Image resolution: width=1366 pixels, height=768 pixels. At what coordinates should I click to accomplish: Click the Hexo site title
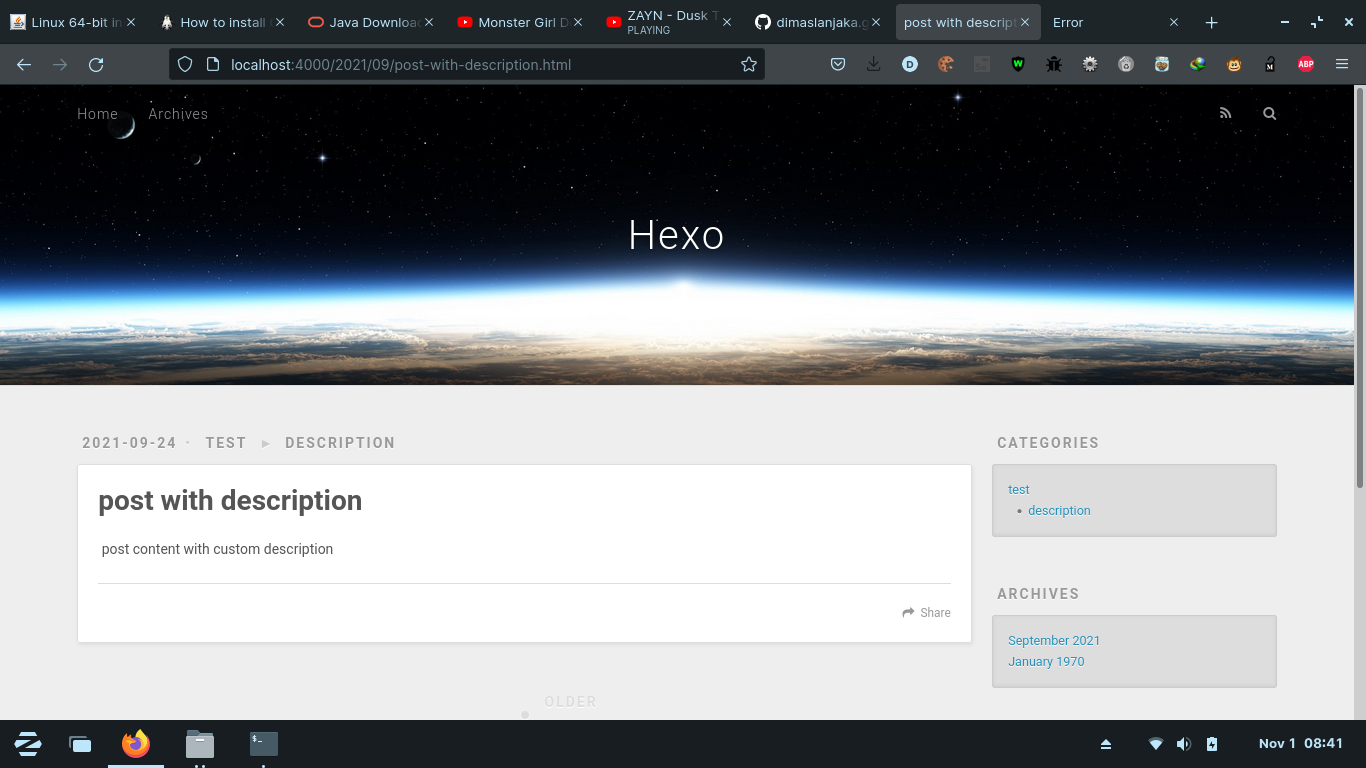pyautogui.click(x=676, y=235)
